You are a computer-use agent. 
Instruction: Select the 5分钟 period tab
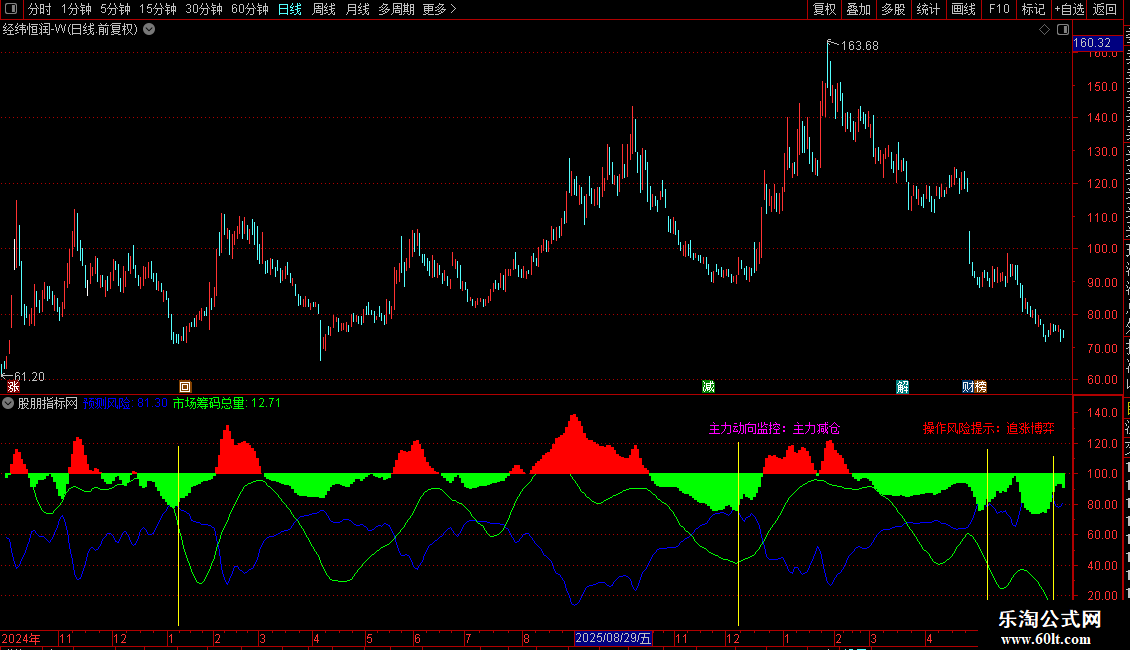(115, 9)
